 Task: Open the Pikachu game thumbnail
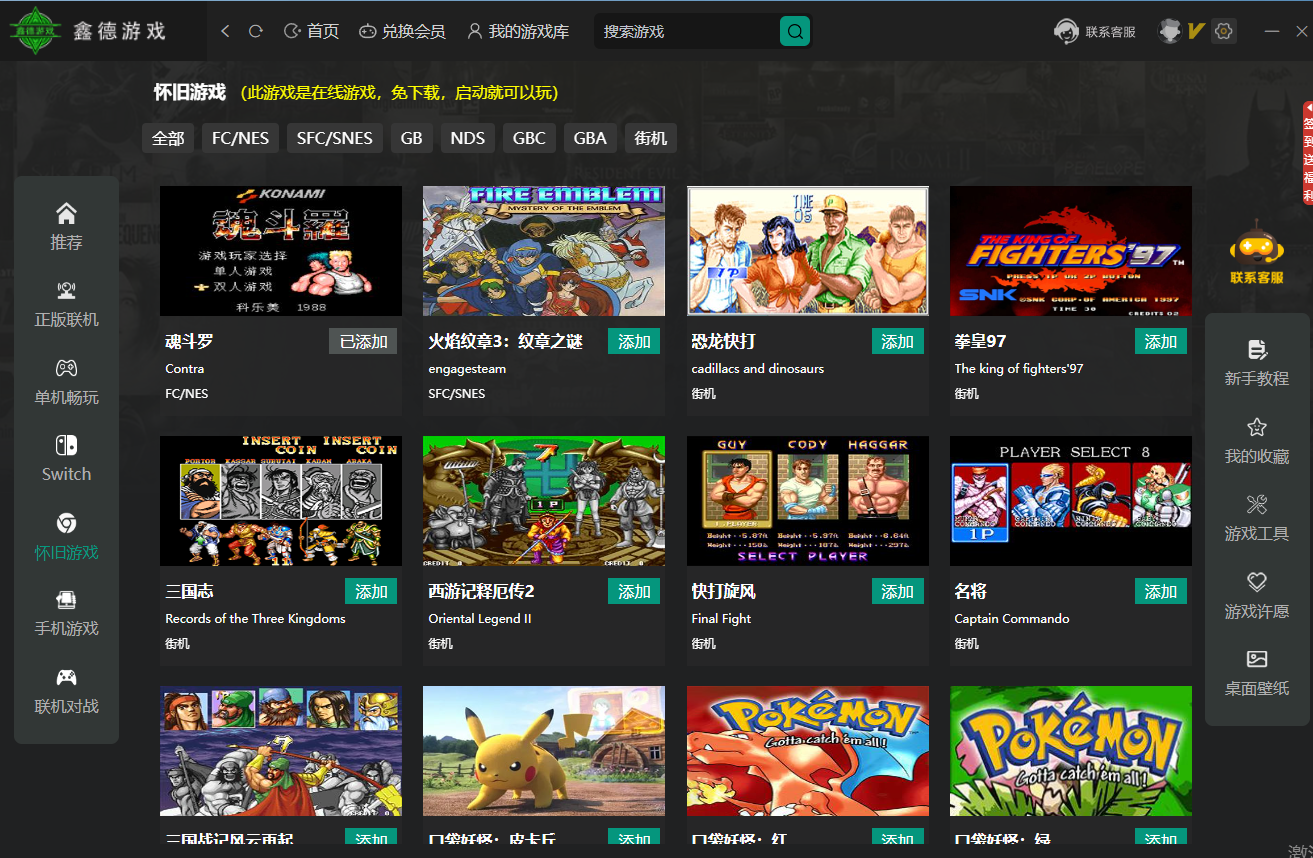tap(544, 751)
